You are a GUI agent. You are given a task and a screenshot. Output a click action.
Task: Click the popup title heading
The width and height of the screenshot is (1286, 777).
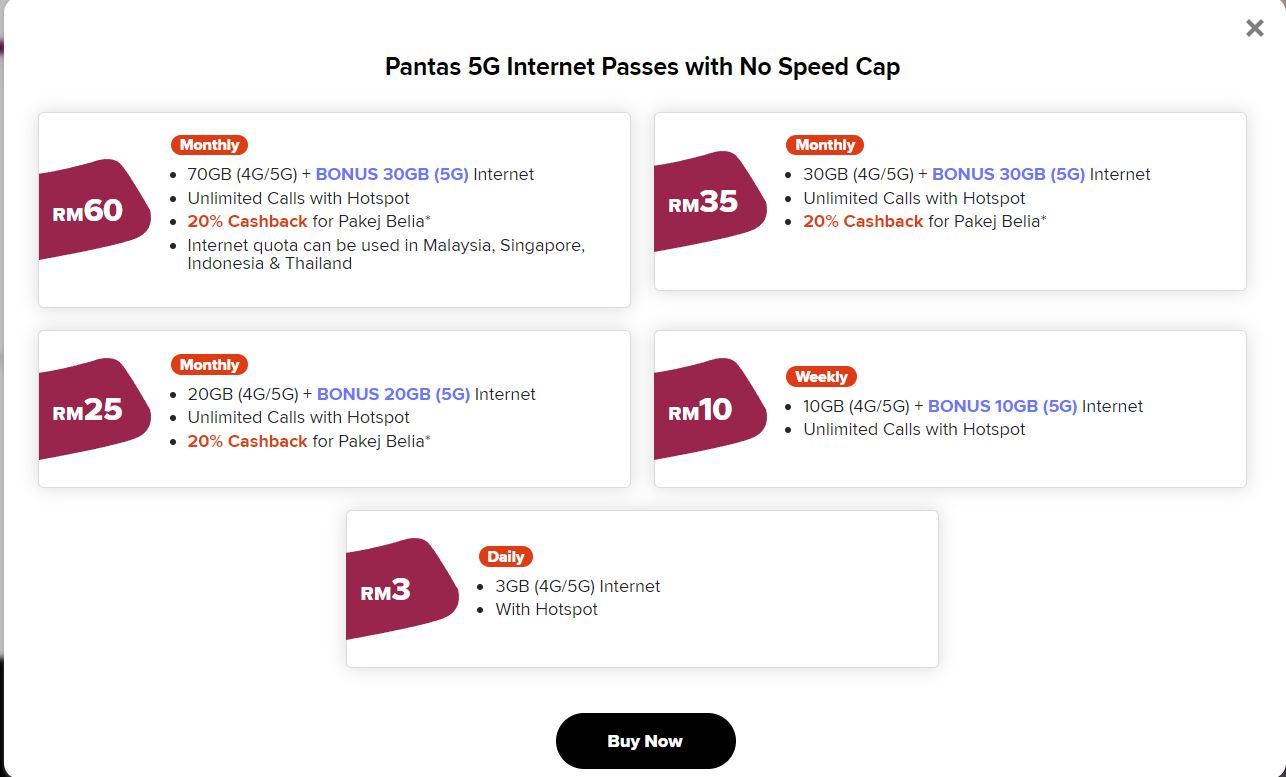pyautogui.click(x=642, y=67)
